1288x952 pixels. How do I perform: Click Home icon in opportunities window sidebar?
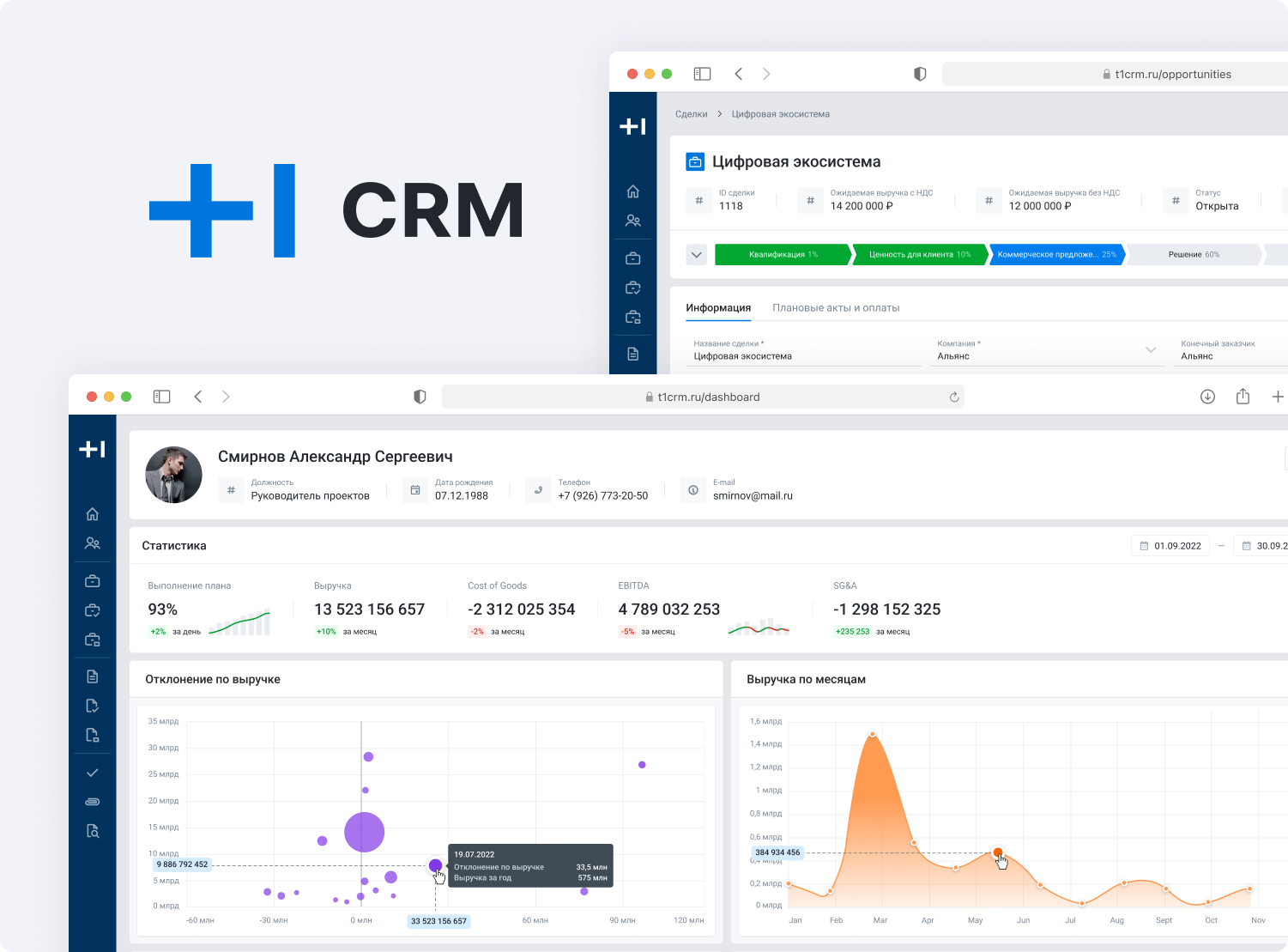click(x=633, y=191)
